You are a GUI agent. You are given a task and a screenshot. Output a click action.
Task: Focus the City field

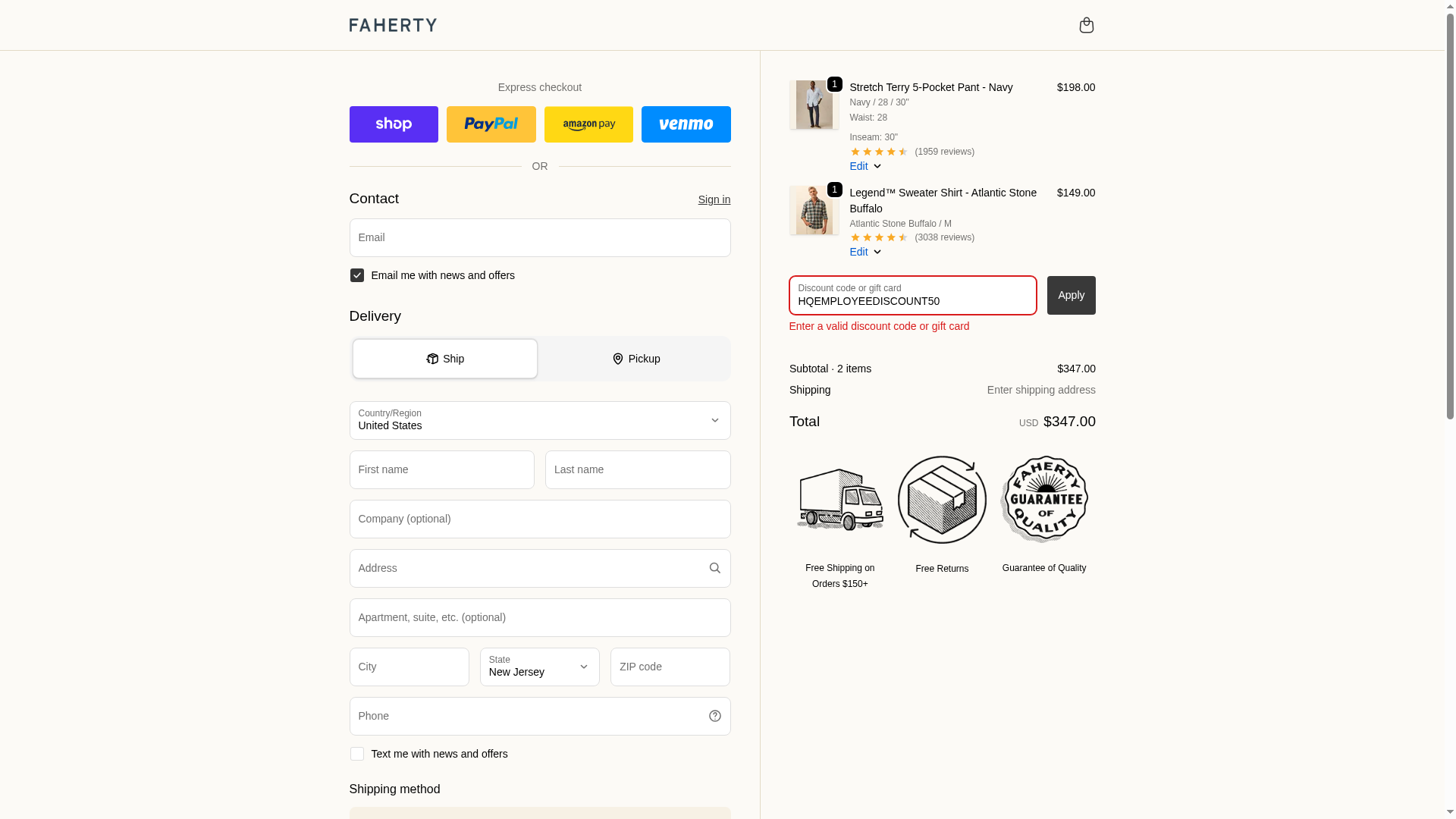tap(409, 667)
